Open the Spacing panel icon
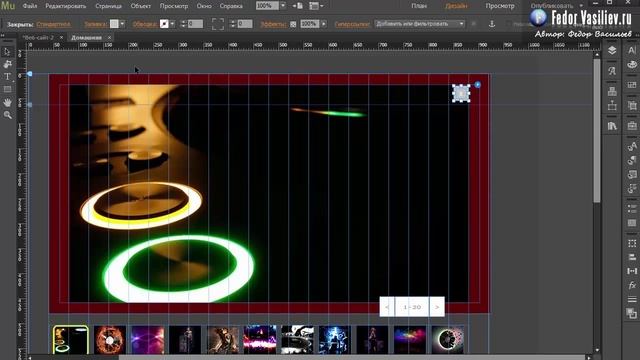The height and width of the screenshot is (360, 640). tap(632, 271)
